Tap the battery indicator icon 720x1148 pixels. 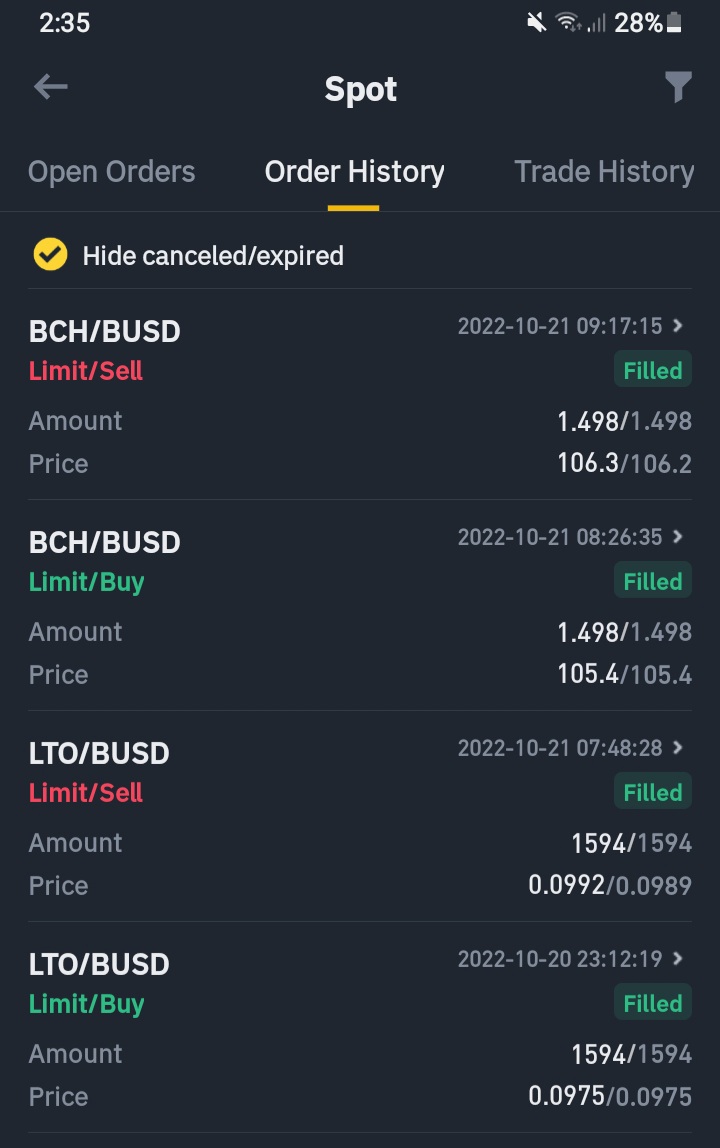coord(675,23)
